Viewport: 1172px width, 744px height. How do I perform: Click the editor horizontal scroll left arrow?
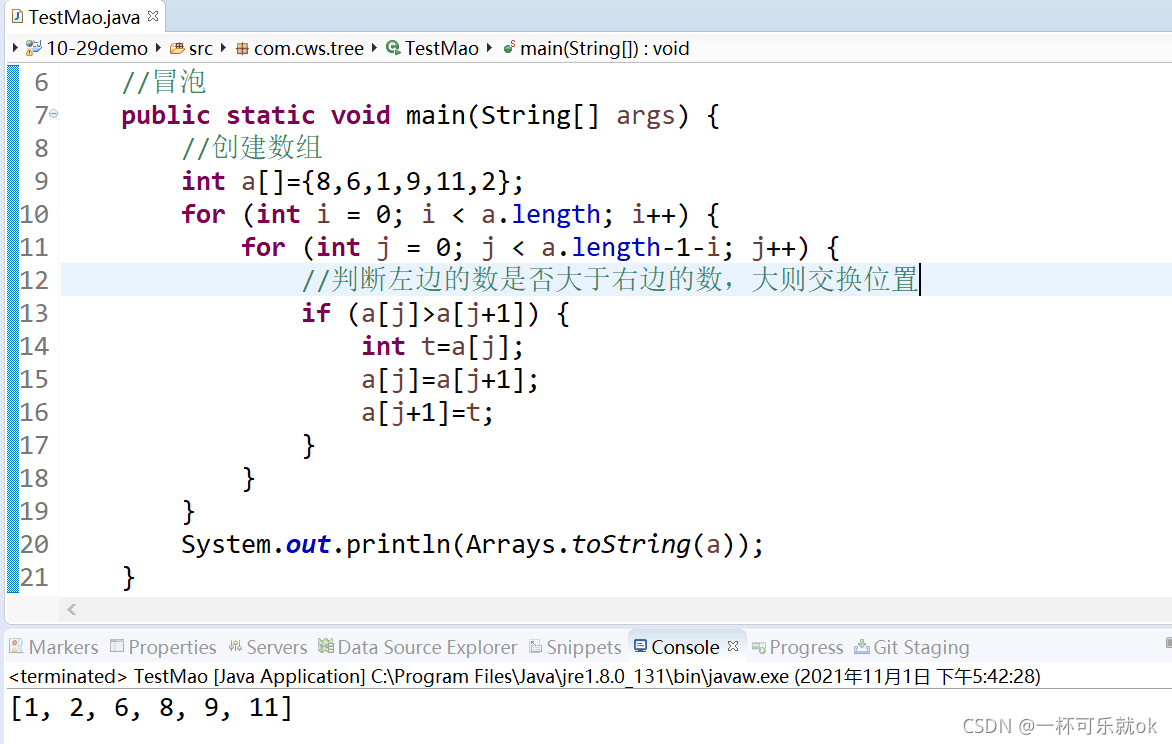click(x=72, y=609)
